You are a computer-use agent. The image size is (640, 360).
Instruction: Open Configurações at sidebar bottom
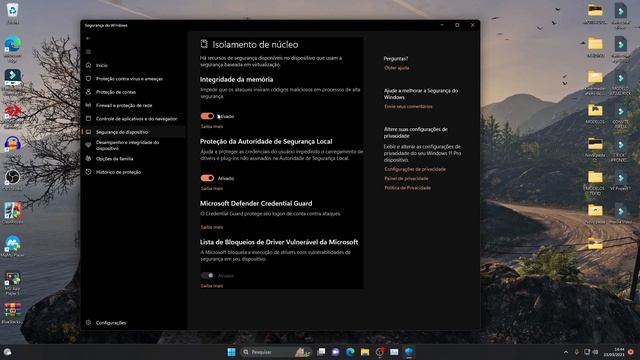pyautogui.click(x=111, y=323)
